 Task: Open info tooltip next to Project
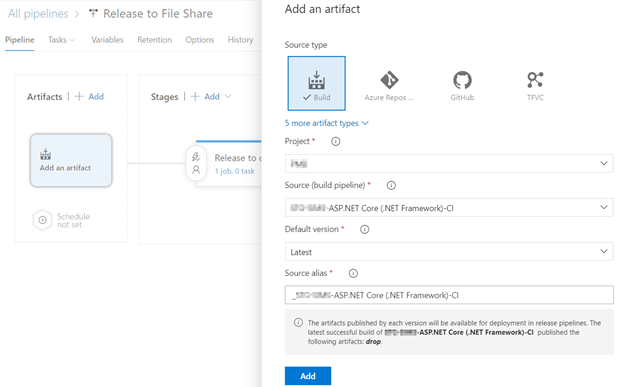point(335,141)
